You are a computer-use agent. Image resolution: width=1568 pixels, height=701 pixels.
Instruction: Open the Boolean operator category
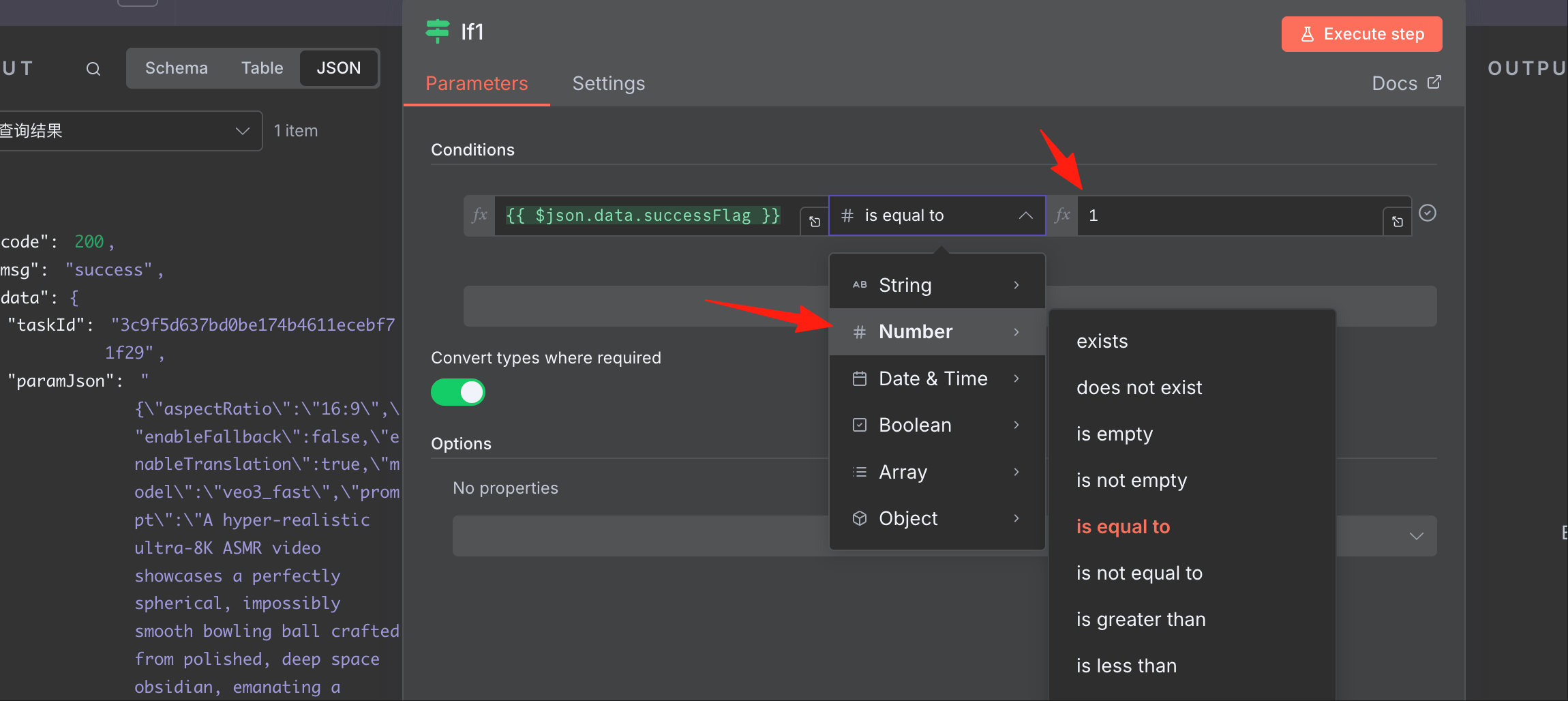(x=937, y=425)
